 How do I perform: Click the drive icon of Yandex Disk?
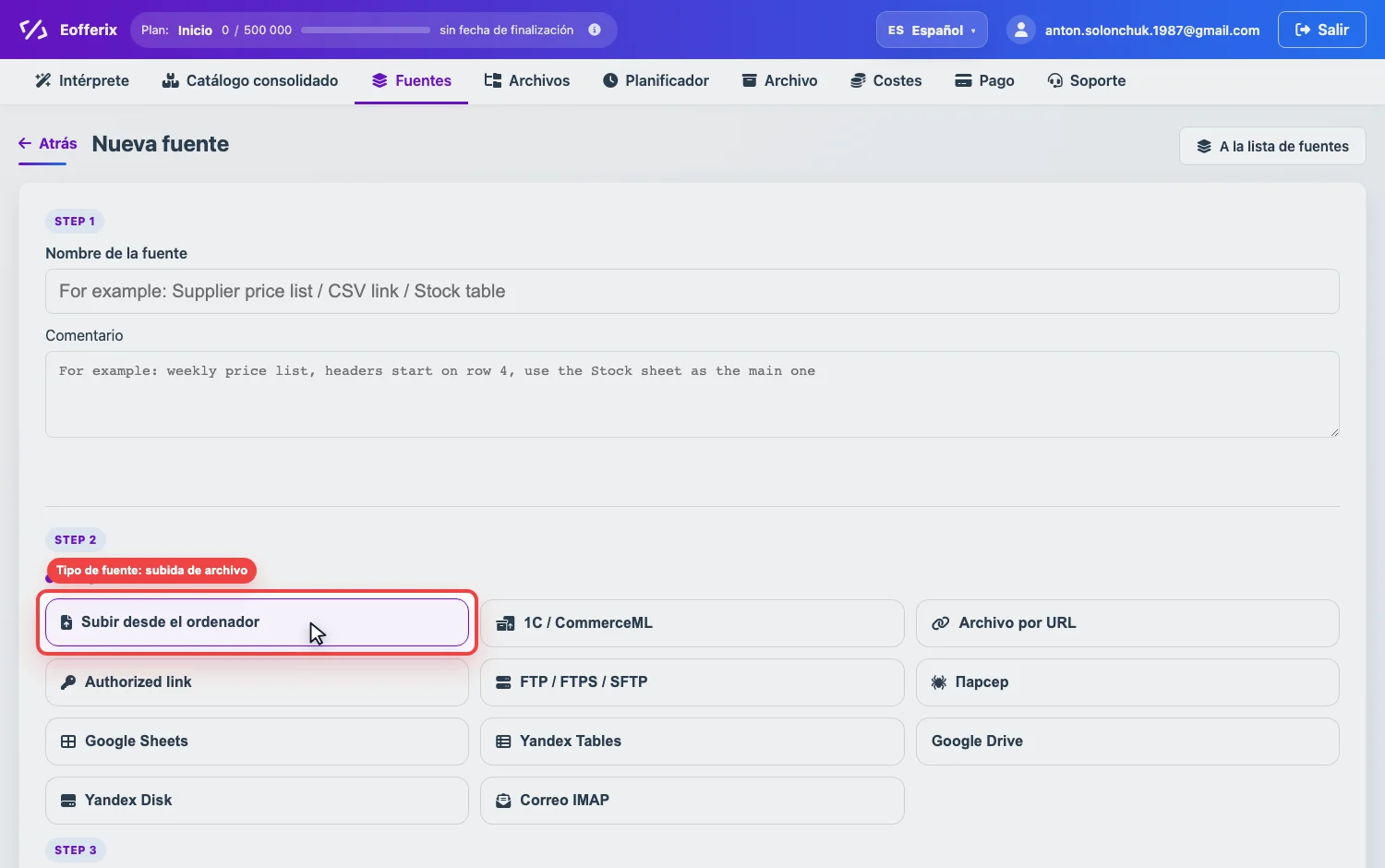[x=68, y=801]
